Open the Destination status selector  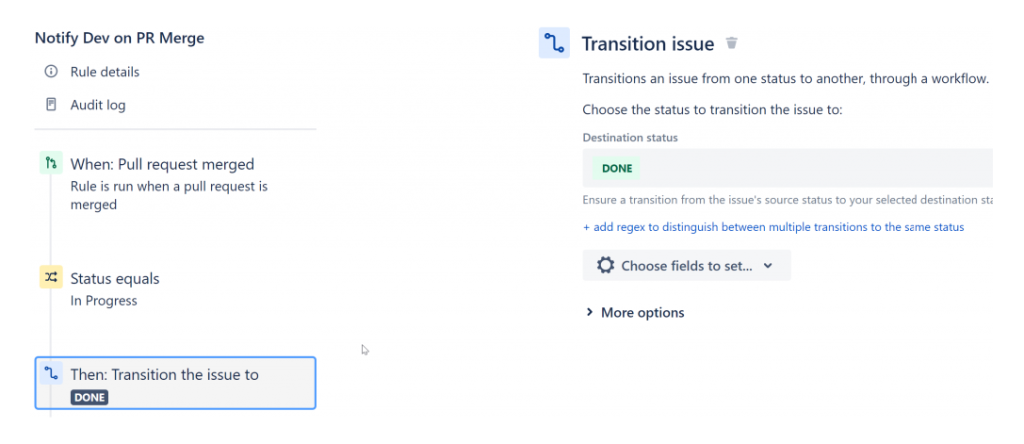(788, 168)
